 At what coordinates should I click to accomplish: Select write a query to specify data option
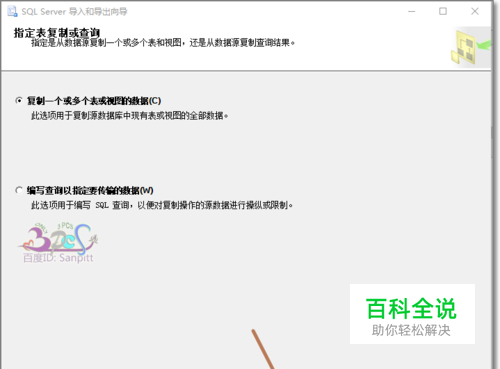19,190
